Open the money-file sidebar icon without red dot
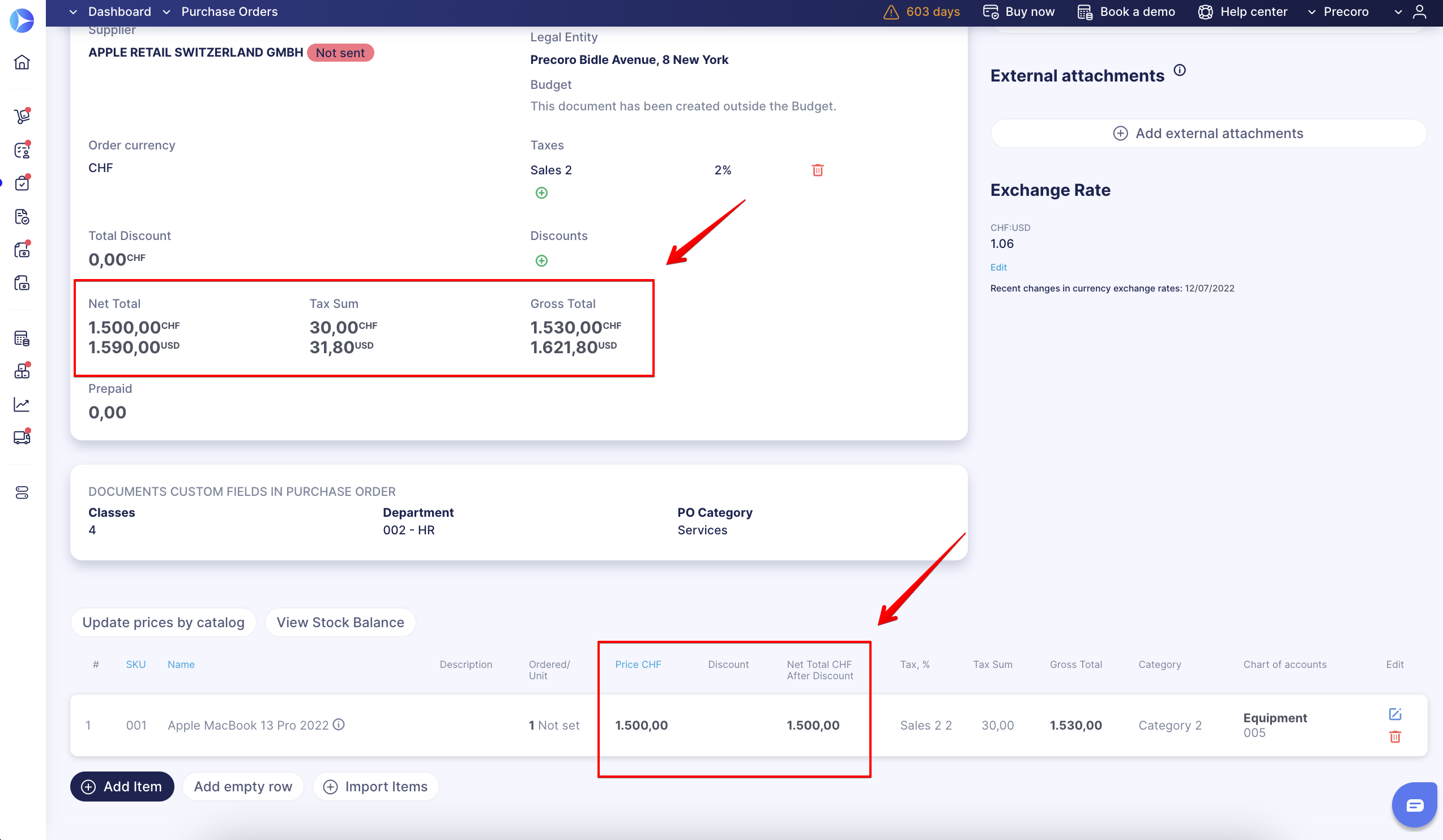 point(22,282)
